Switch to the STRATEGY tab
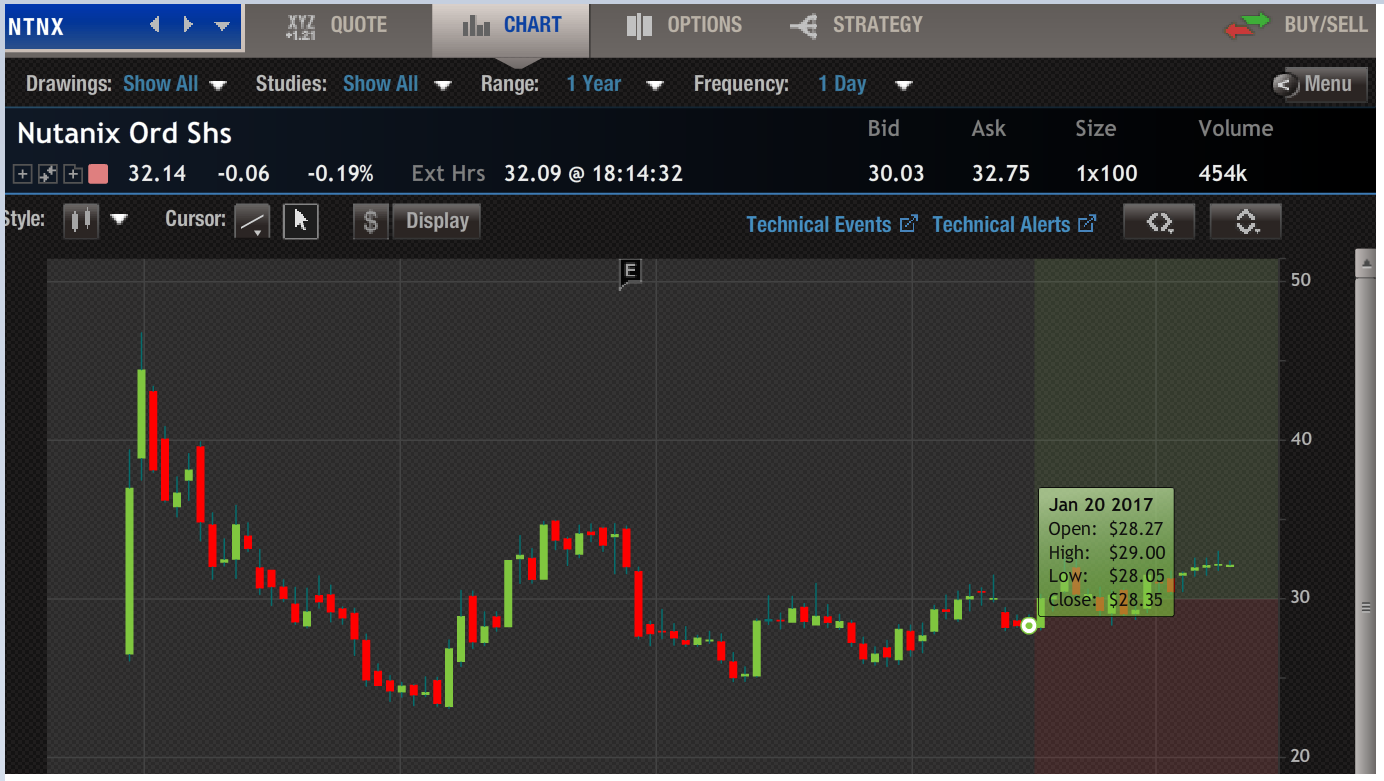Viewport: 1384px width, 781px height. (x=856, y=26)
